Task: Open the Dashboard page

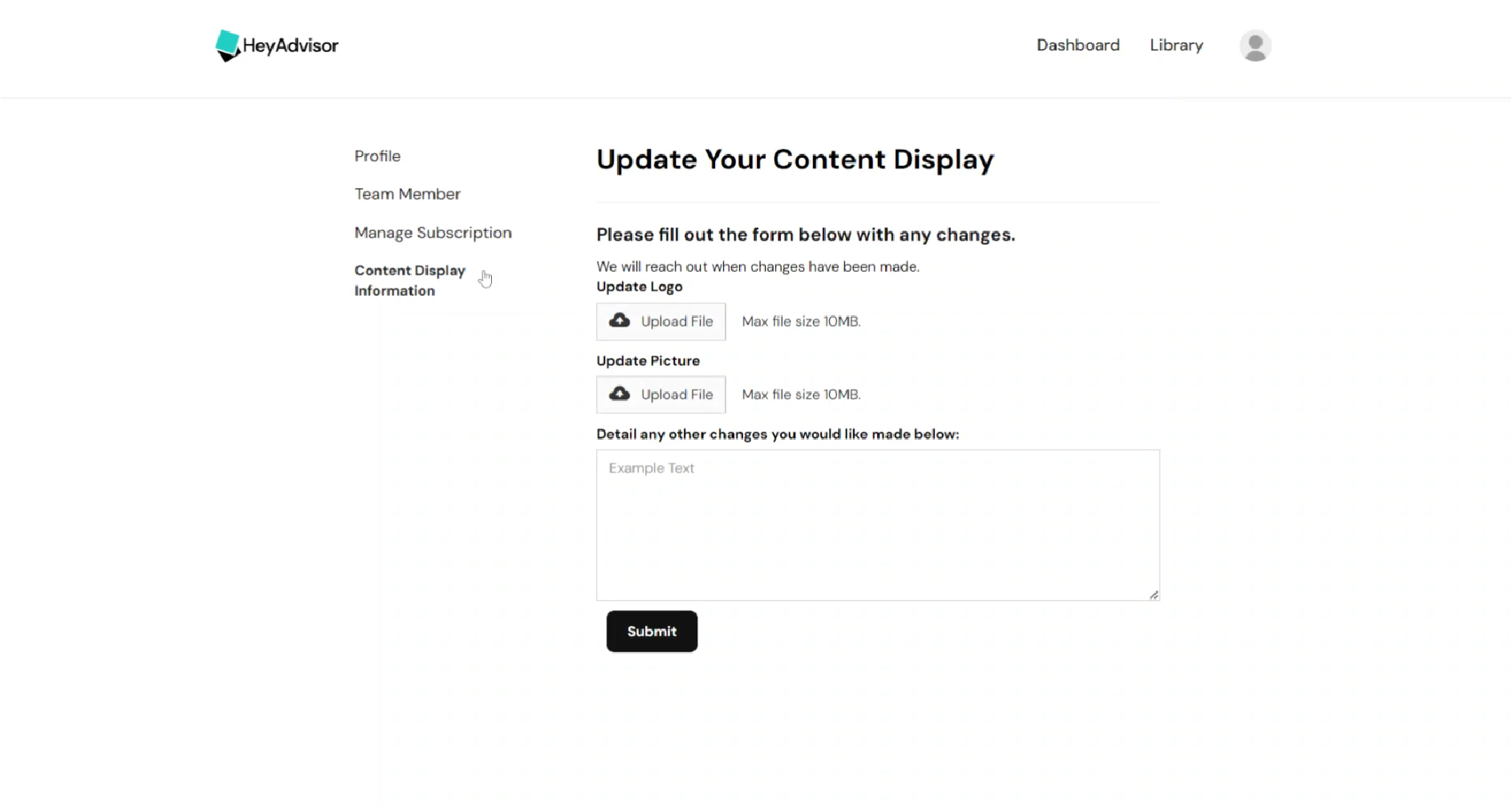Action: tap(1078, 45)
